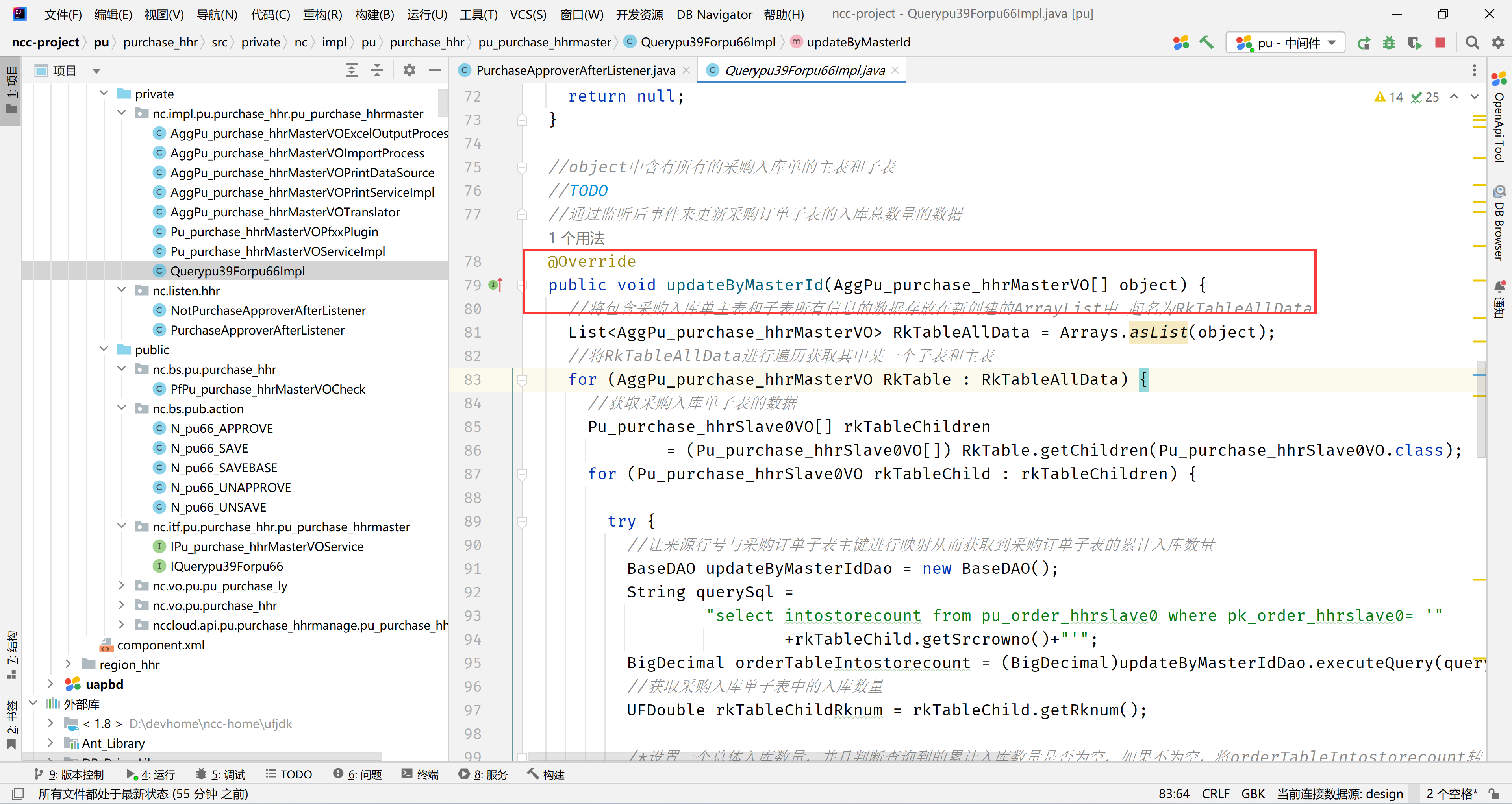Screen dimensions: 1512x804
Task: Click the red Stop process button
Action: click(x=1440, y=43)
